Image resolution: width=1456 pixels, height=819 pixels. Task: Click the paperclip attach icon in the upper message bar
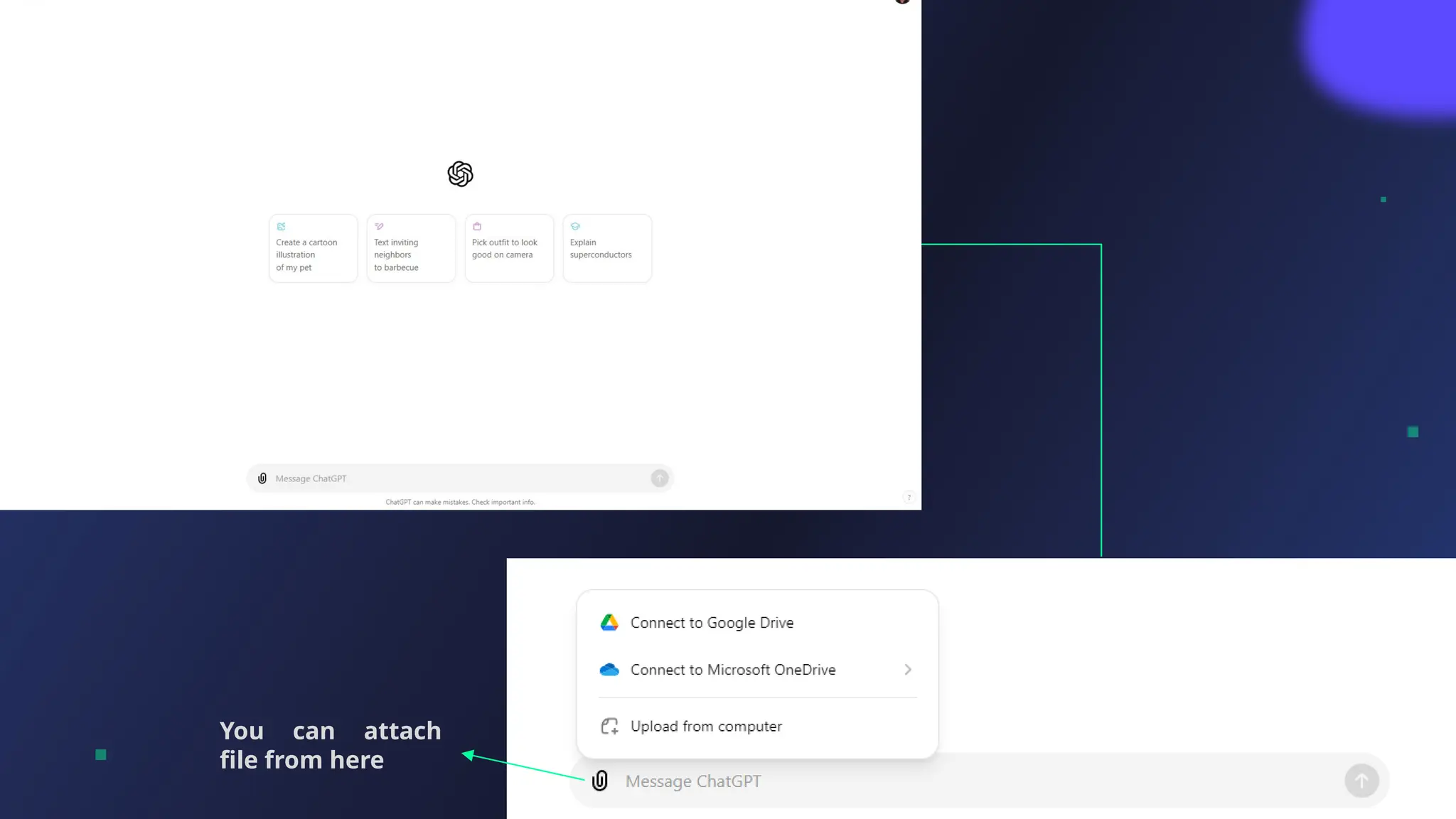click(262, 478)
